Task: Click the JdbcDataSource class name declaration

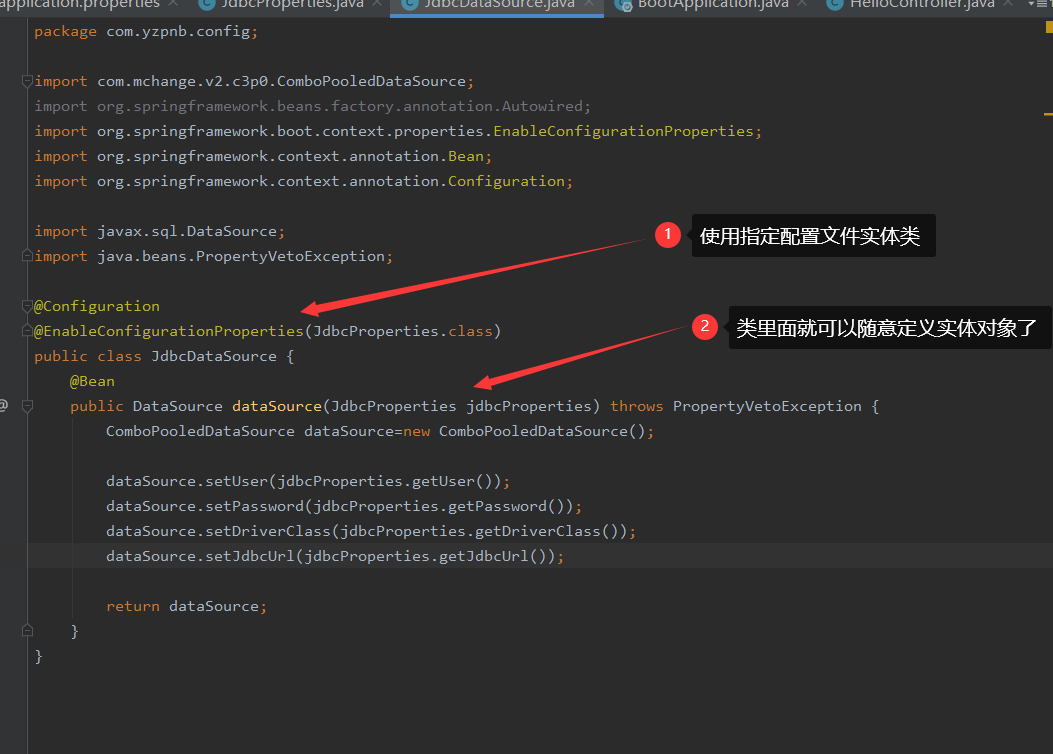Action: click(x=214, y=357)
